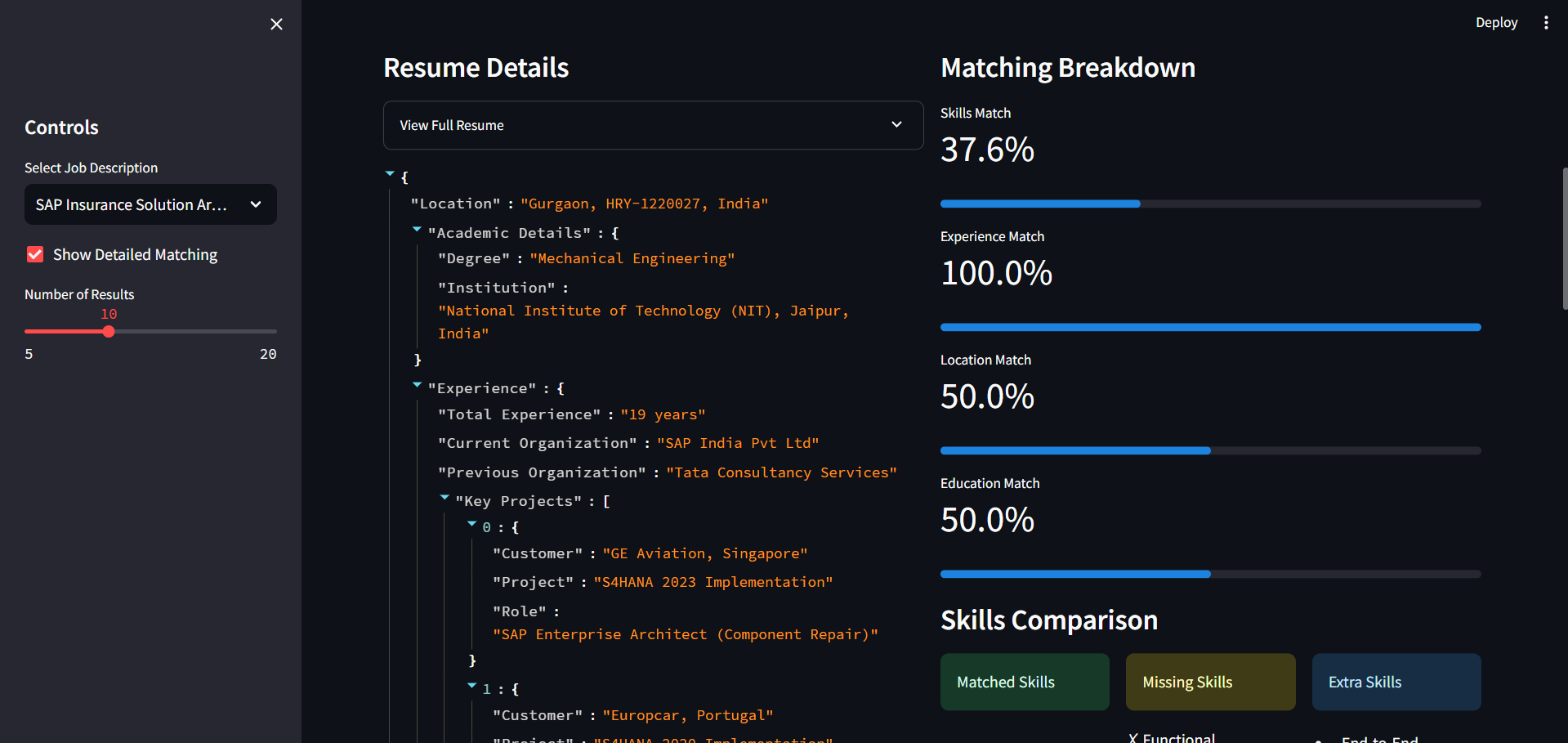
Task: Click the "Tata Consultancy Services" value
Action: tap(781, 472)
